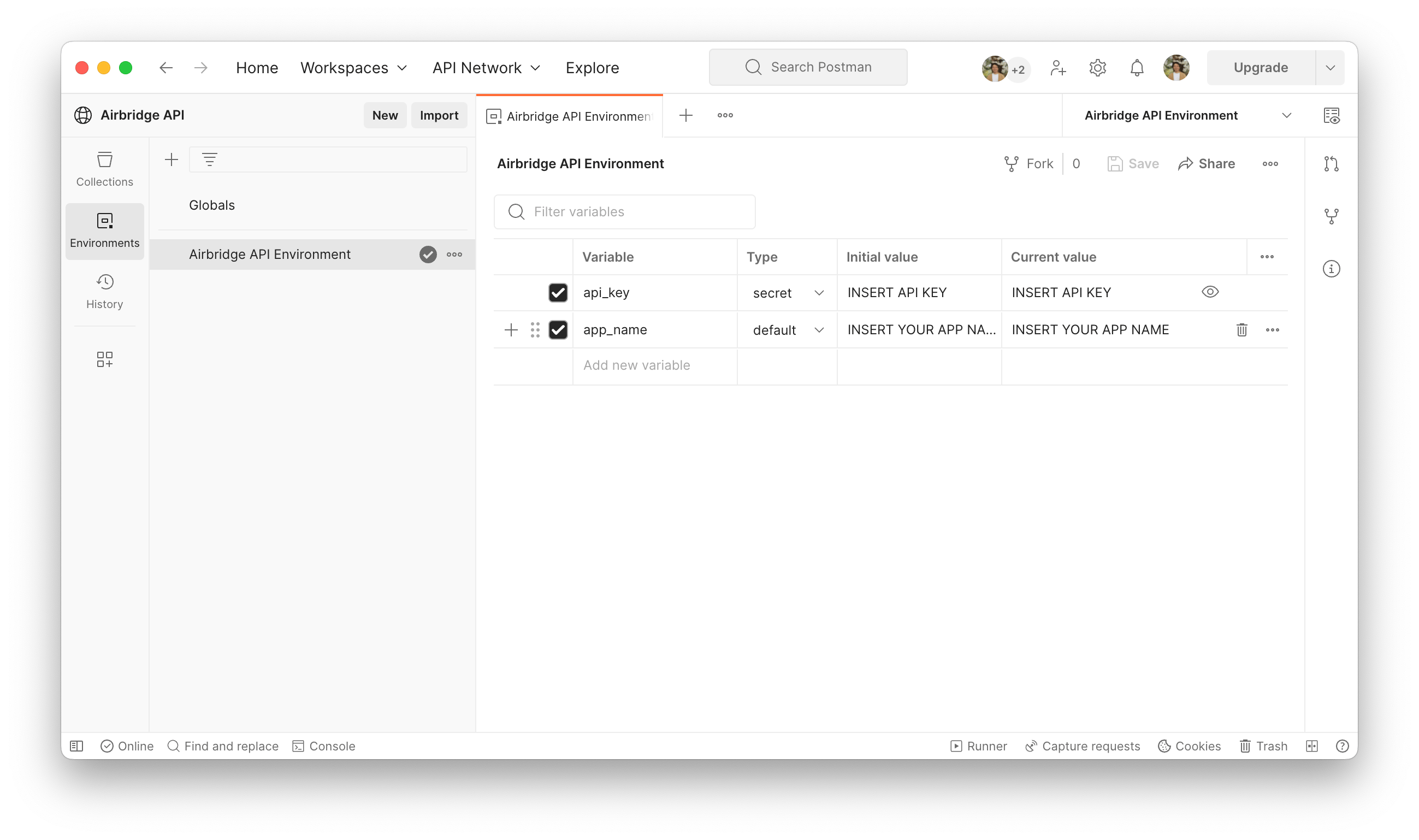Select the Airbridge API Environment tab

569,116
